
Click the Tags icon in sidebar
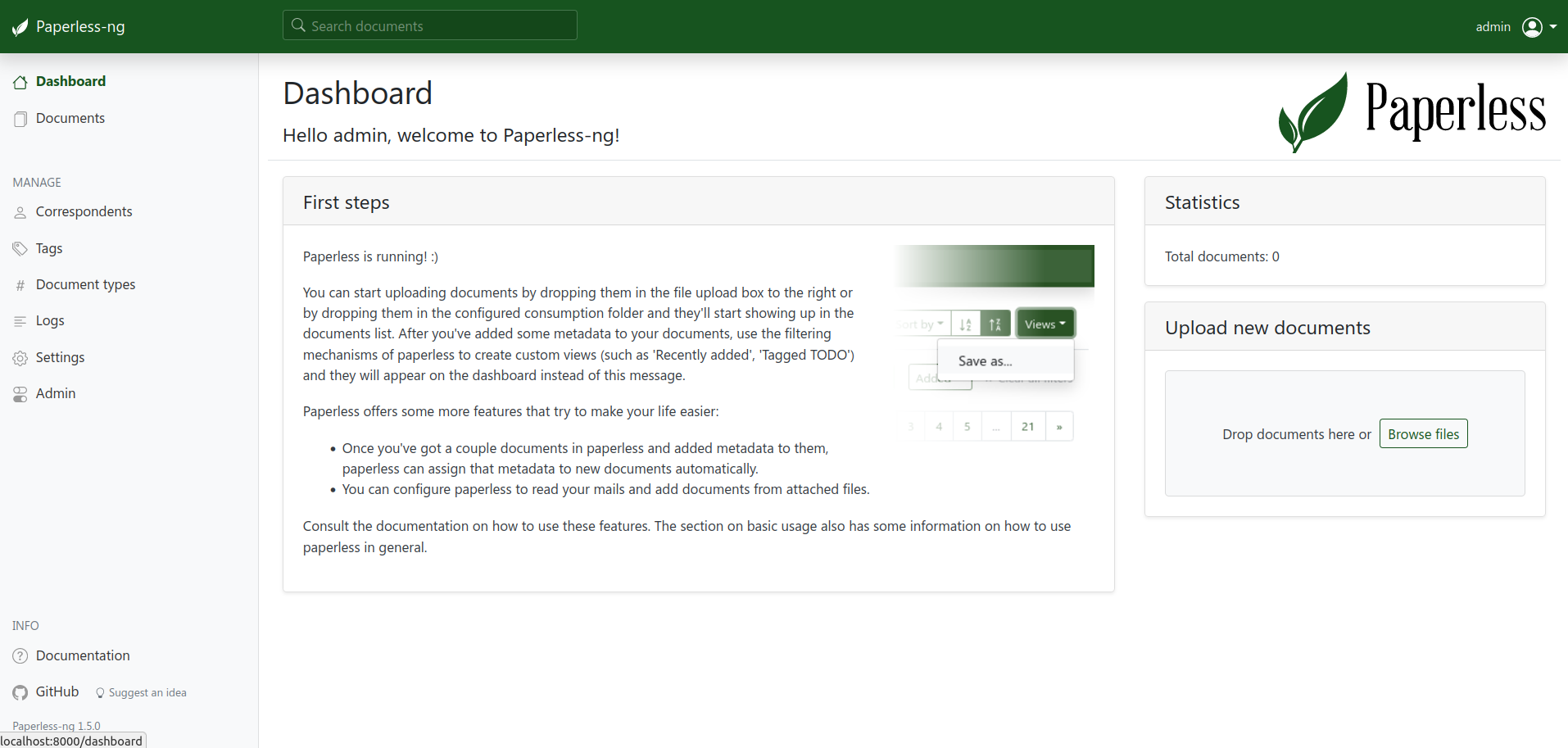pyautogui.click(x=20, y=248)
